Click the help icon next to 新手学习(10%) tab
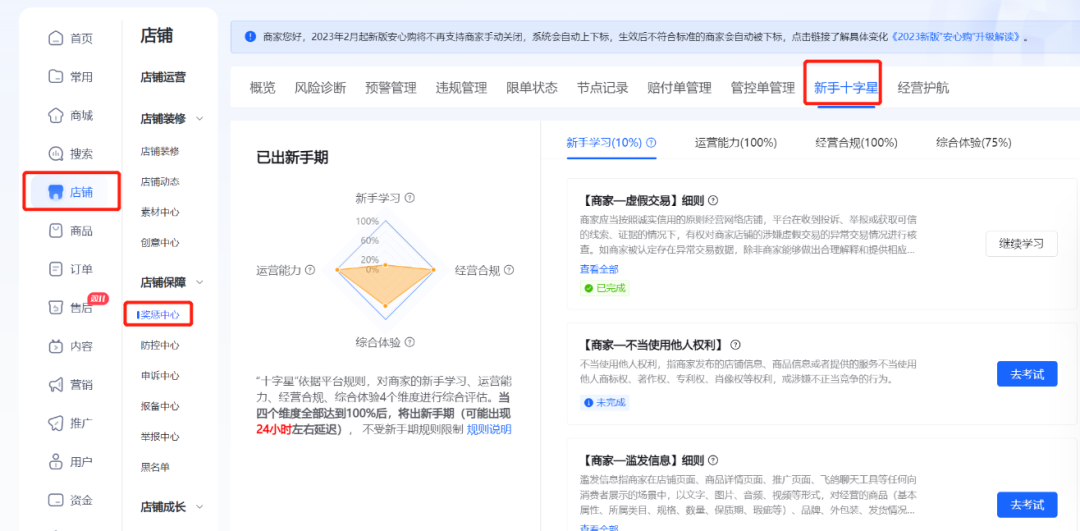The height and width of the screenshot is (531, 1080). [x=651, y=143]
